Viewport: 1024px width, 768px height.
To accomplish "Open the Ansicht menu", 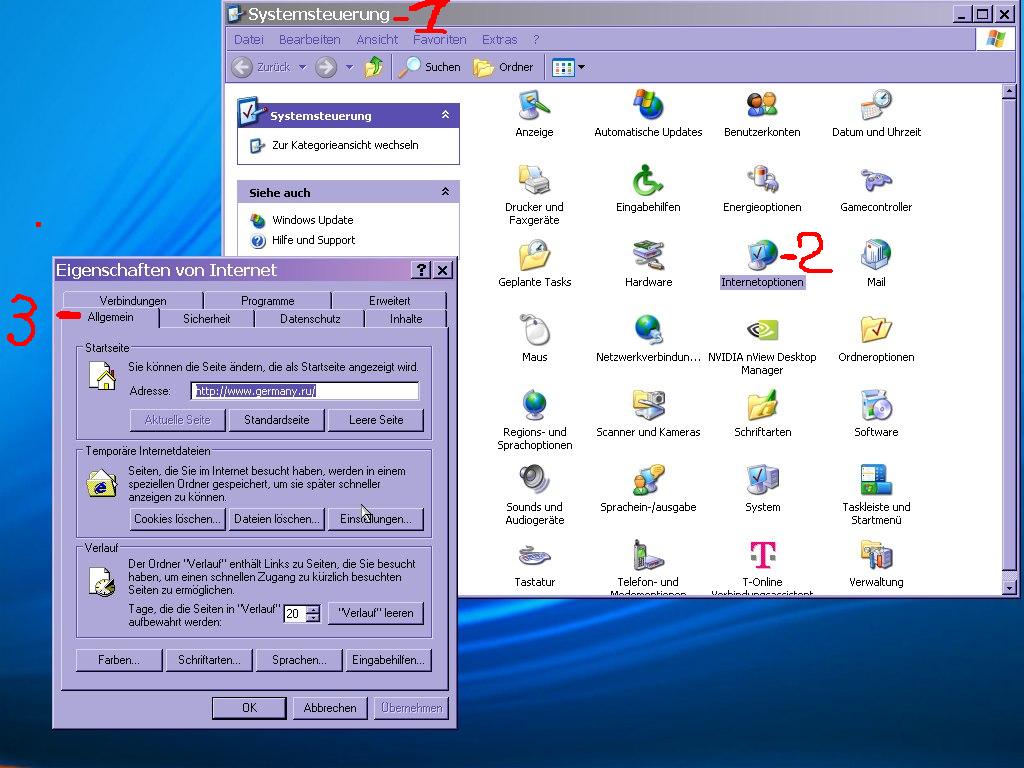I will [x=377, y=40].
